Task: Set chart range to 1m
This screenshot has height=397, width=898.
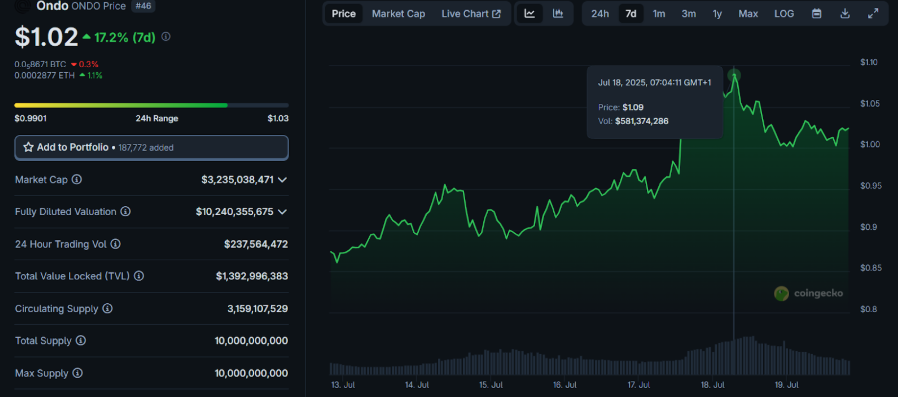Action: [x=659, y=14]
